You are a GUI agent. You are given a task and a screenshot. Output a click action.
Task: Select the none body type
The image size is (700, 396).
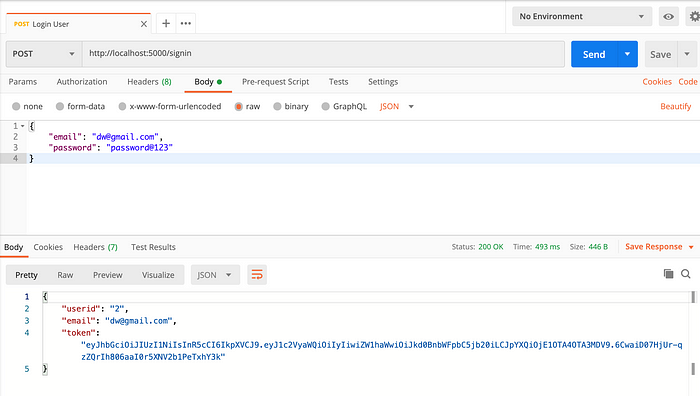[16, 106]
